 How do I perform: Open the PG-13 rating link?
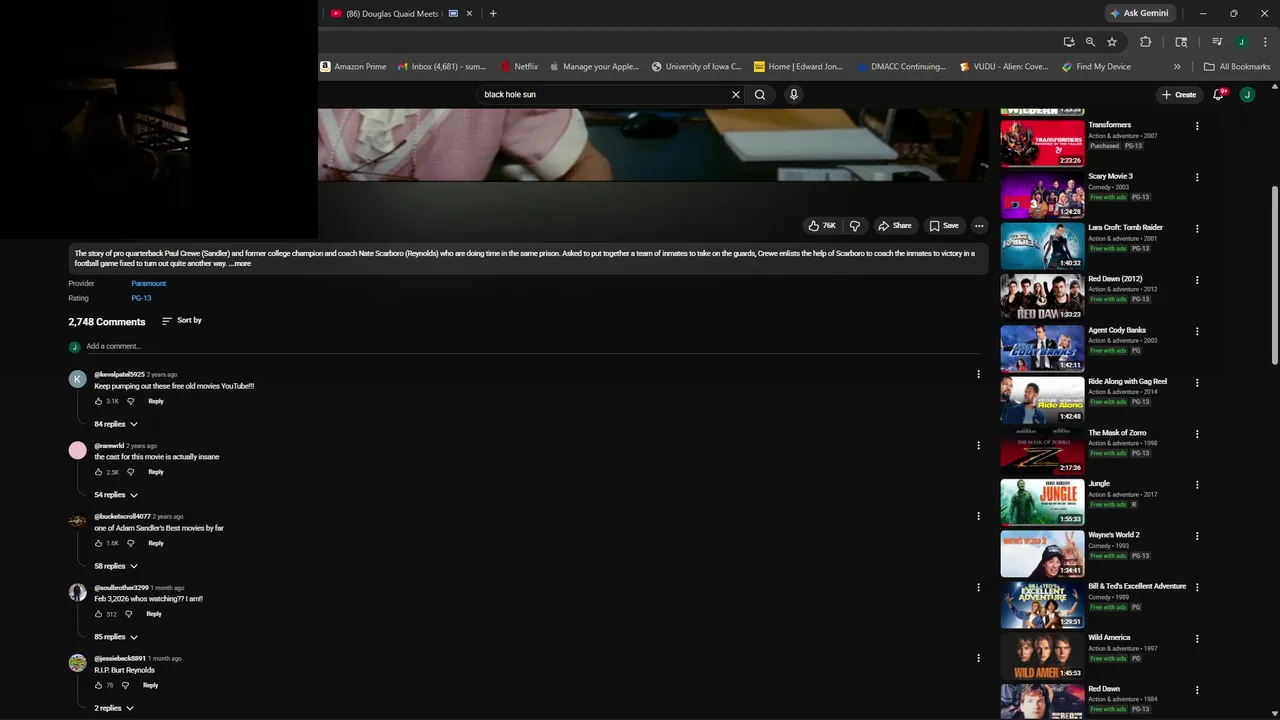point(141,298)
